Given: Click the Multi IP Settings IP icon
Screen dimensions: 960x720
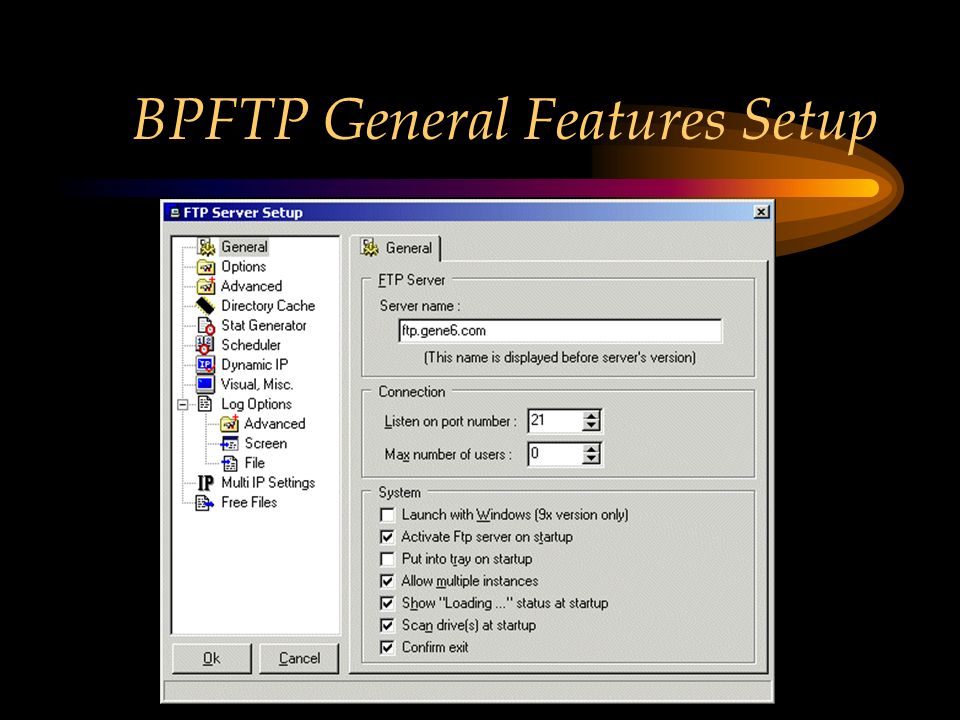Looking at the screenshot, I should point(206,483).
